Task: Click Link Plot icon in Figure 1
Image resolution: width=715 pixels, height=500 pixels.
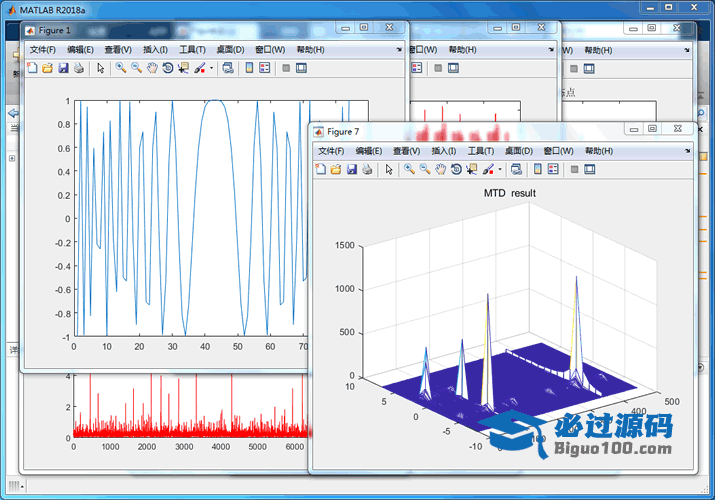Action: click(228, 68)
